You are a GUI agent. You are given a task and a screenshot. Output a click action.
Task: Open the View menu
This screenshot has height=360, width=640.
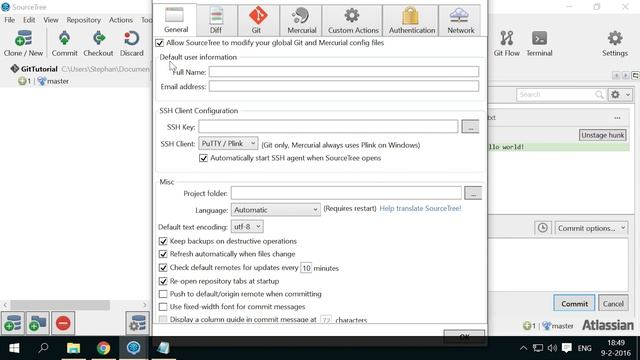coord(51,20)
